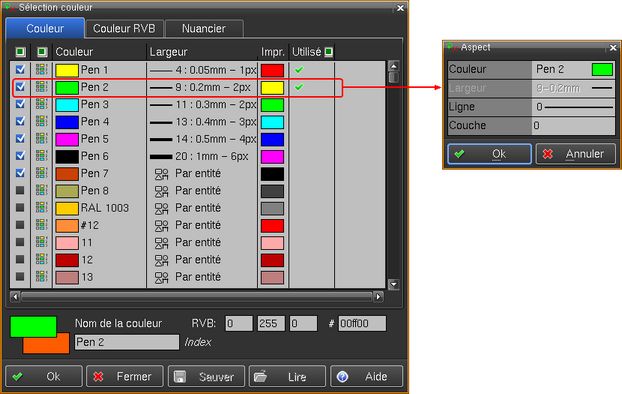Open the Nuancier tab
Image resolution: width=622 pixels, height=394 pixels.
pyautogui.click(x=204, y=29)
